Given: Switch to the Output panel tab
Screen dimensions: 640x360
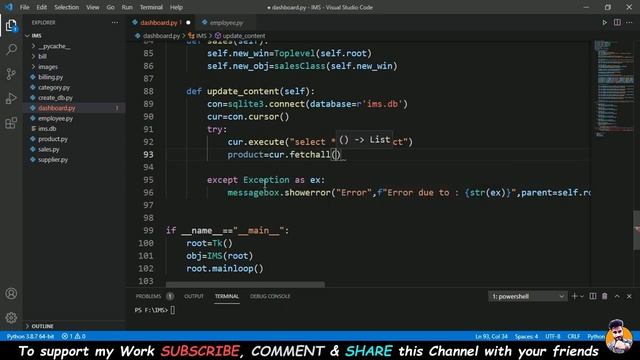Looking at the screenshot, I should (193, 296).
